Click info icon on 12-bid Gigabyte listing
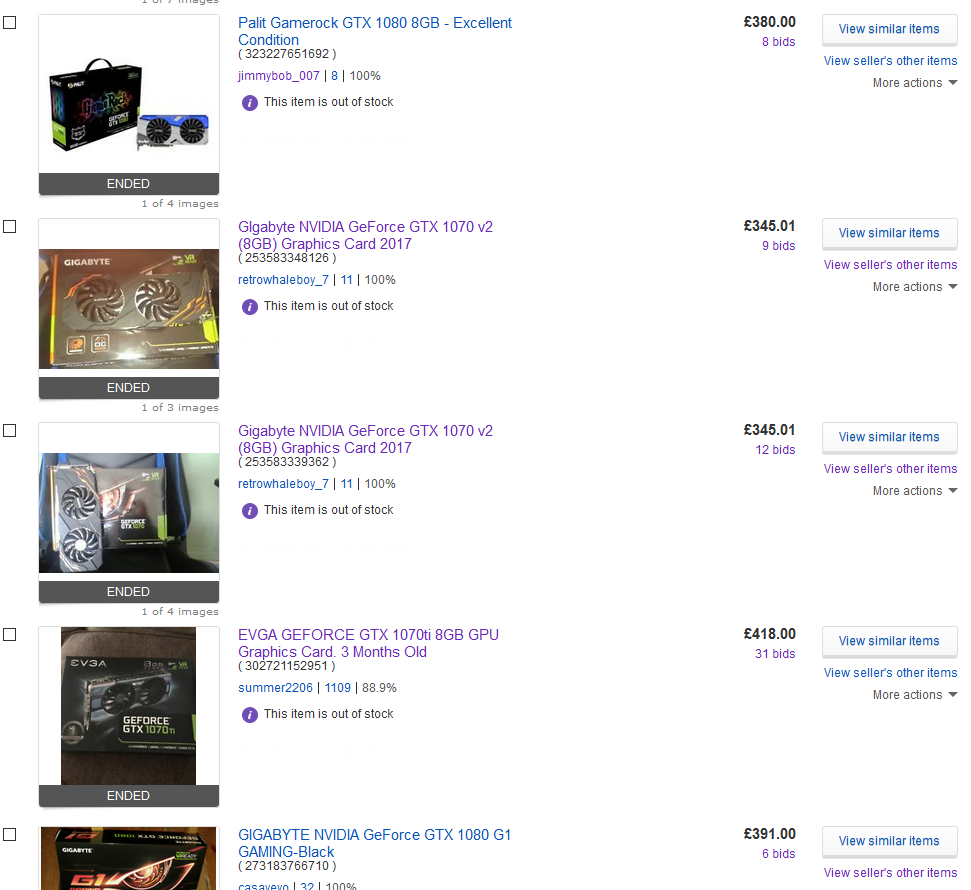Viewport: 971px width, 890px height. 250,510
